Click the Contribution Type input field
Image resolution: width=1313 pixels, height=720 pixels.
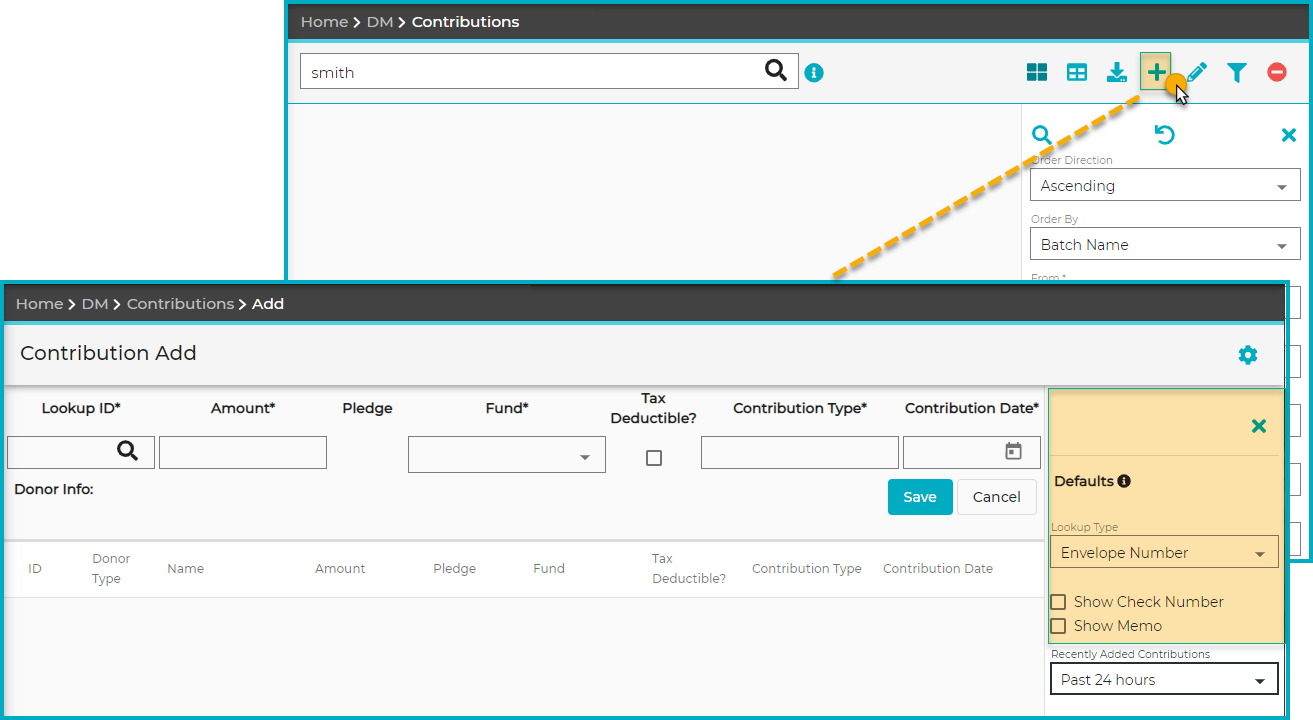[800, 452]
